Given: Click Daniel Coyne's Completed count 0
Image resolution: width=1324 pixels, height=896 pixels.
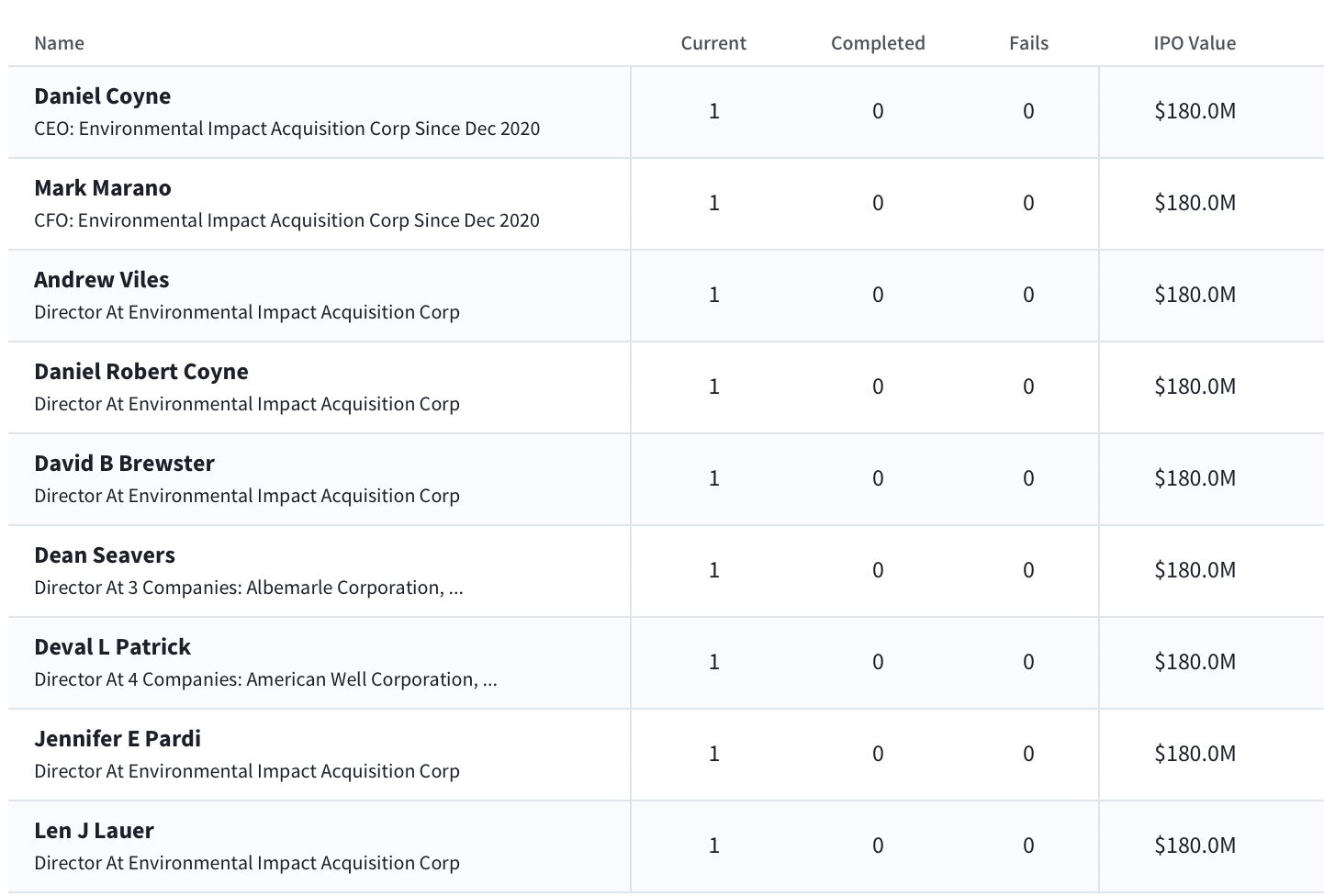Looking at the screenshot, I should tap(878, 111).
